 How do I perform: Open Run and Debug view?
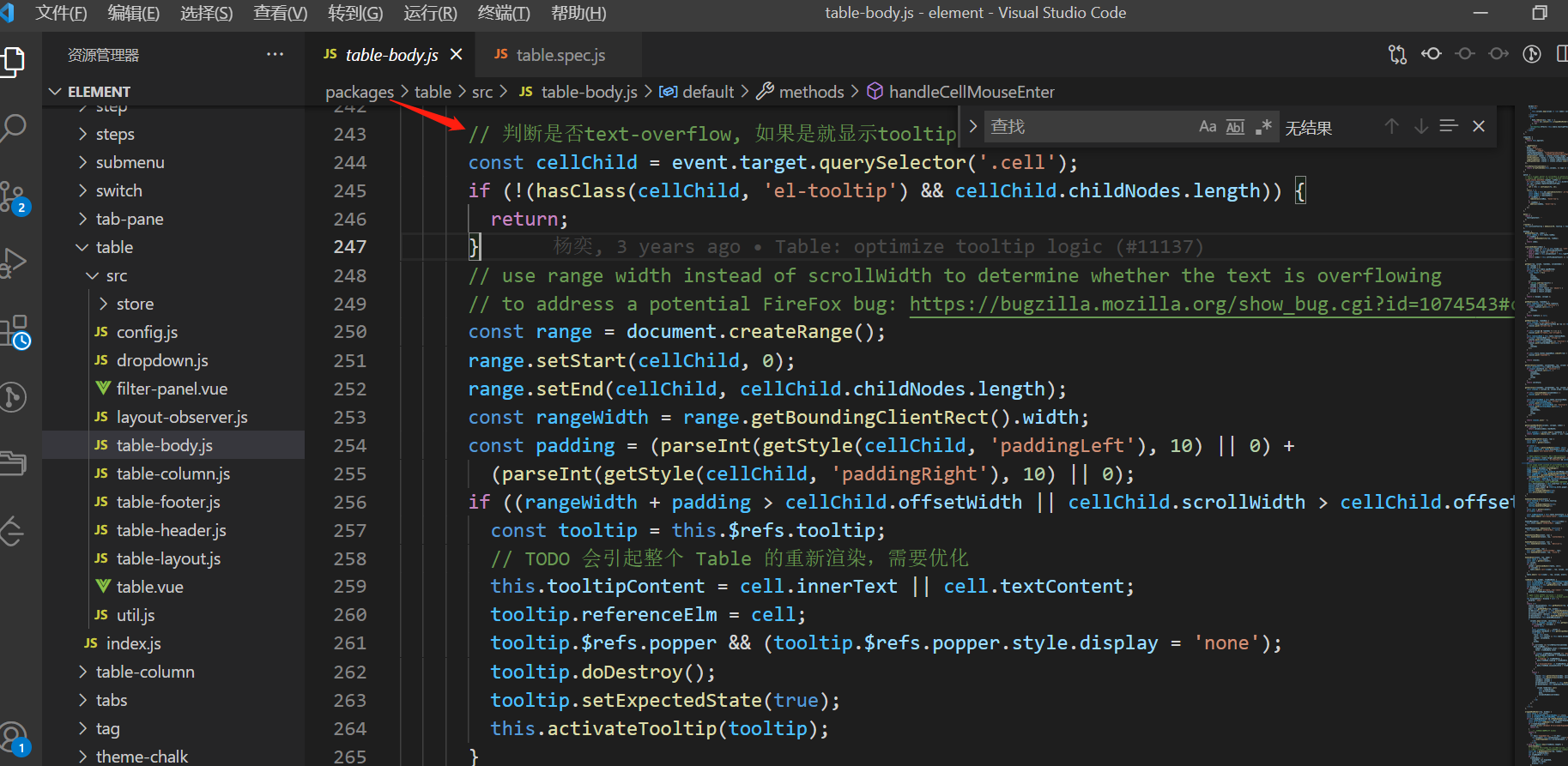[x=14, y=262]
